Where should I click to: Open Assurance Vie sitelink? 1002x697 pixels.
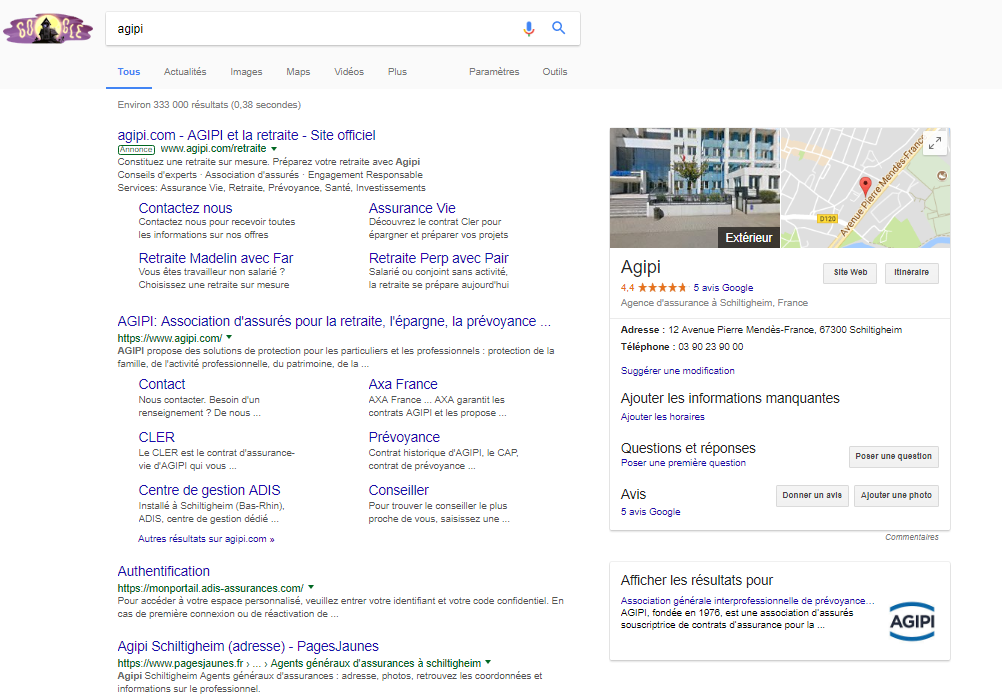pyautogui.click(x=412, y=208)
